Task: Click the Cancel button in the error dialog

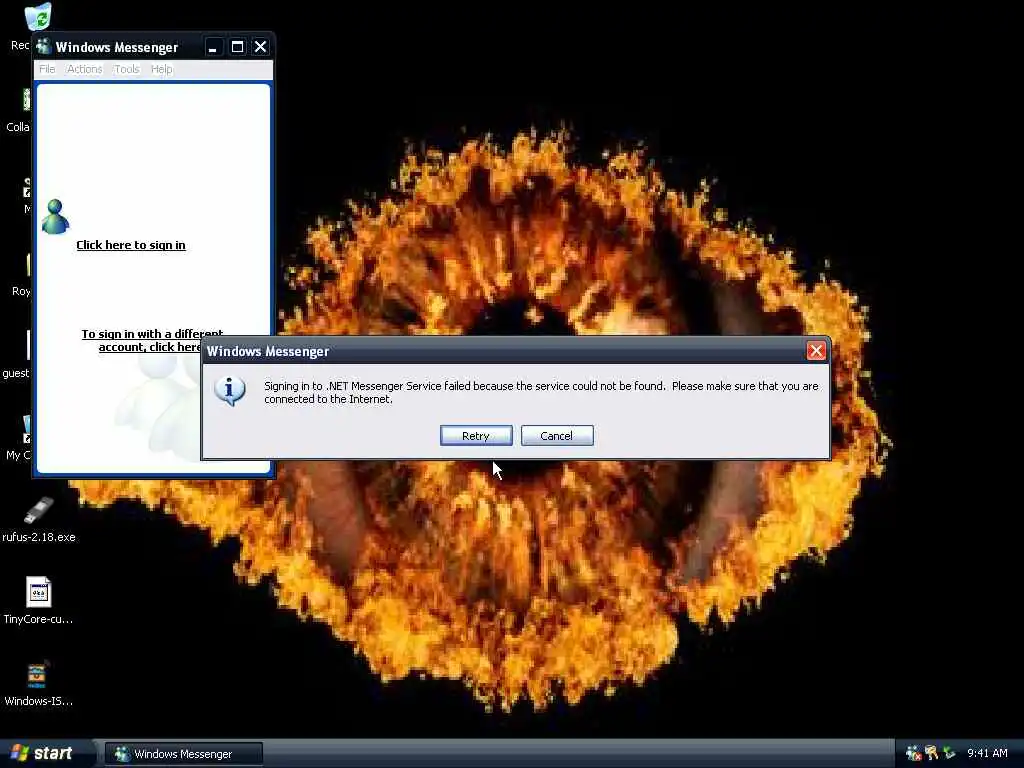Action: [557, 436]
